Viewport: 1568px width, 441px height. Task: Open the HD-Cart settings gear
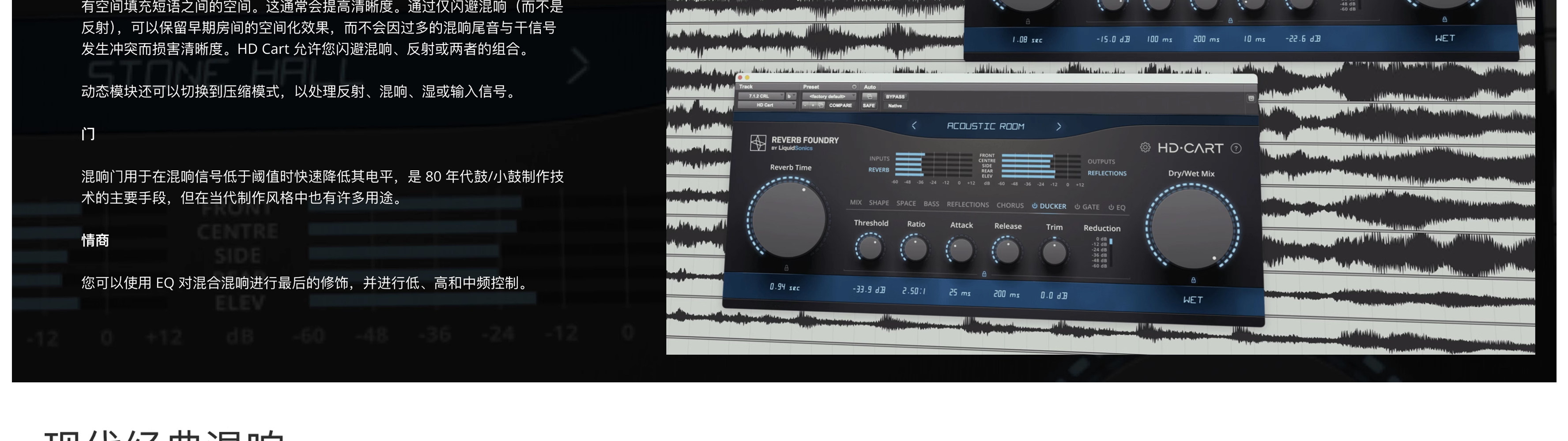coord(1145,147)
